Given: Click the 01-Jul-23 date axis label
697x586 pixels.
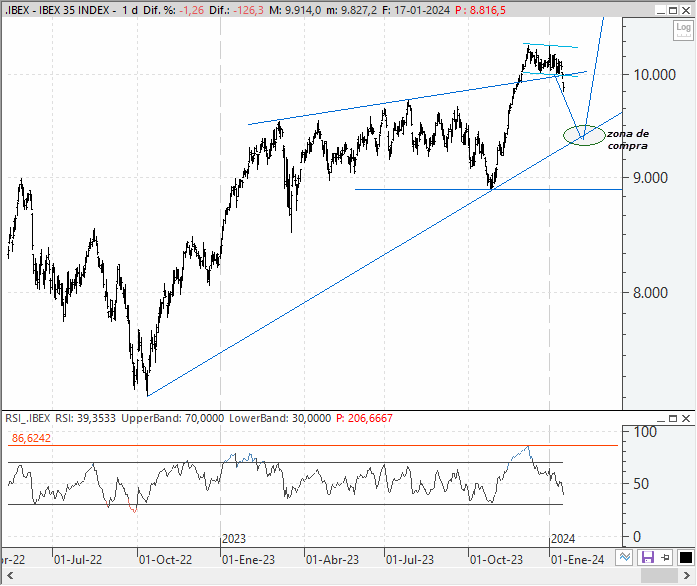Looking at the screenshot, I should (x=409, y=560).
